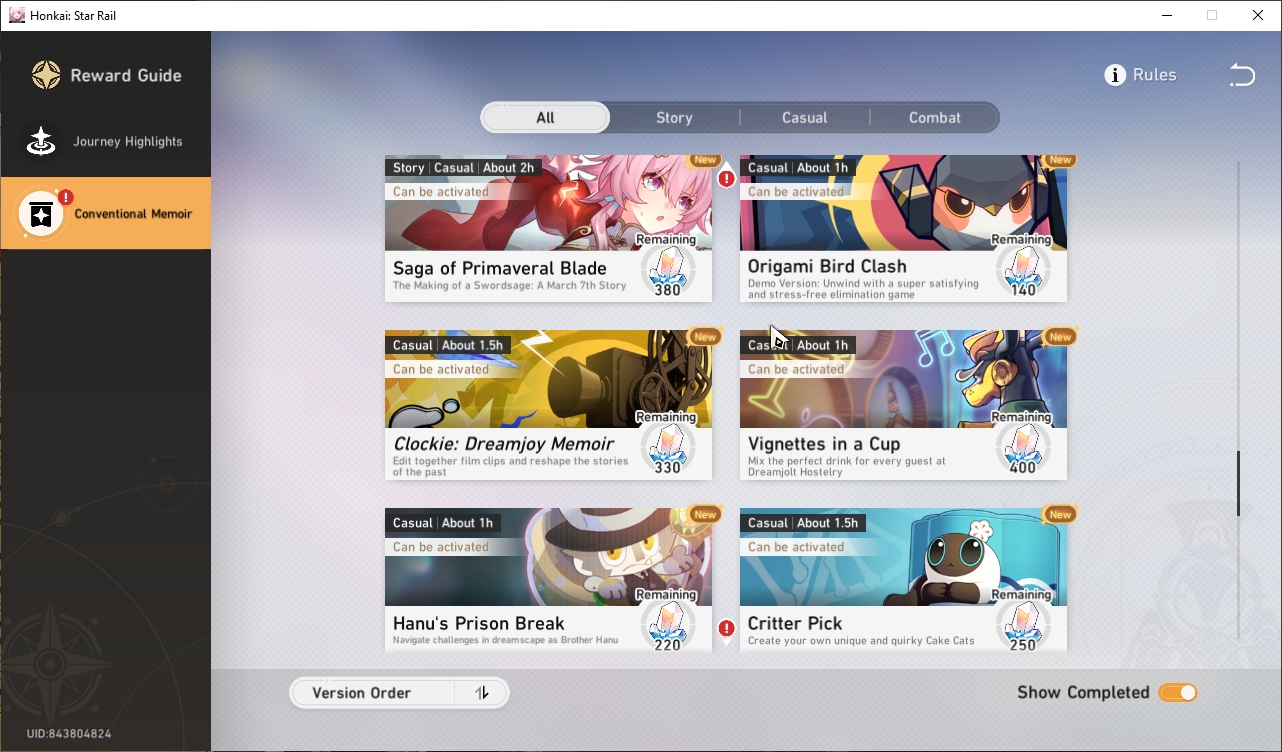Click Saga of Primaveral Blade jade reward icon
Image resolution: width=1282 pixels, height=752 pixels.
coord(667,266)
